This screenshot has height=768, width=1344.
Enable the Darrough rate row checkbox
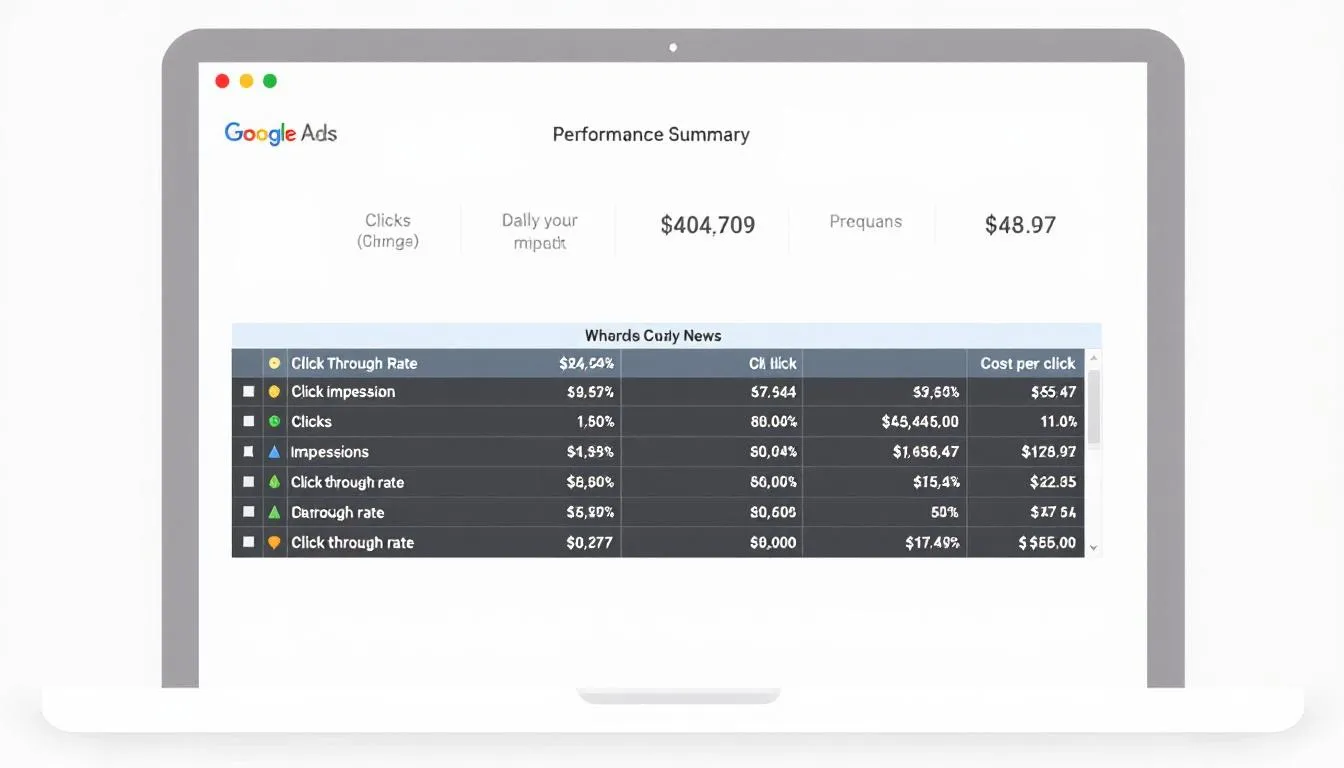pos(248,512)
